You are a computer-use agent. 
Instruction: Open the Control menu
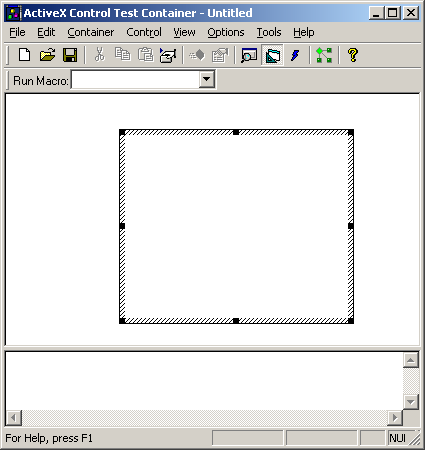point(144,32)
